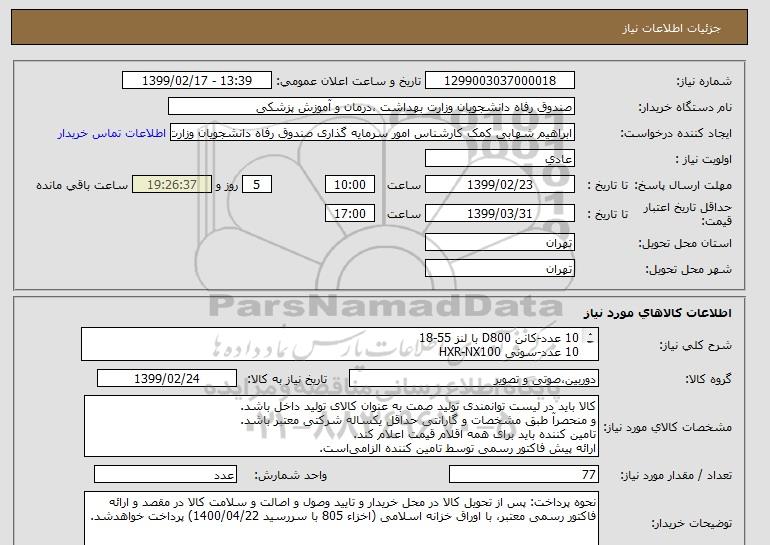Click response deadline date field 1399/02/23
The image size is (770, 545).
click(x=499, y=185)
